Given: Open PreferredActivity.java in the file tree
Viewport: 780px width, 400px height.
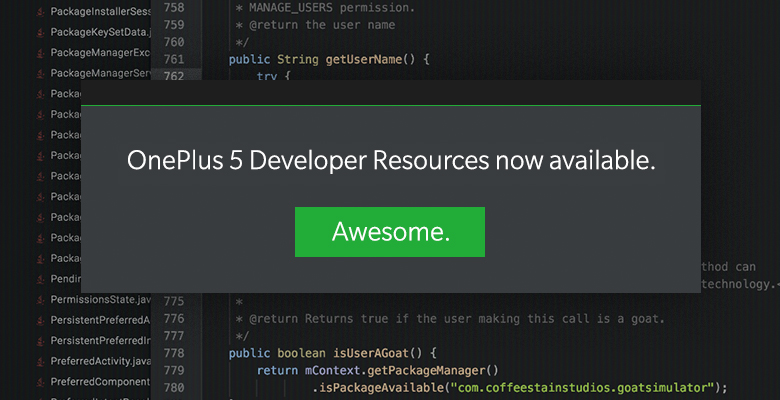Looking at the screenshot, I should [100, 361].
